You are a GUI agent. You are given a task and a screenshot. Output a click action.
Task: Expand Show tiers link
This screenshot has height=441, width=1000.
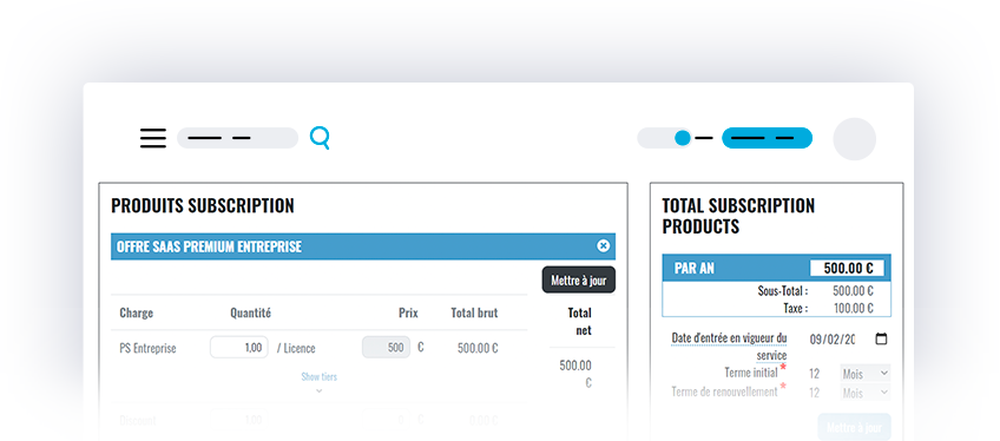[x=319, y=377]
